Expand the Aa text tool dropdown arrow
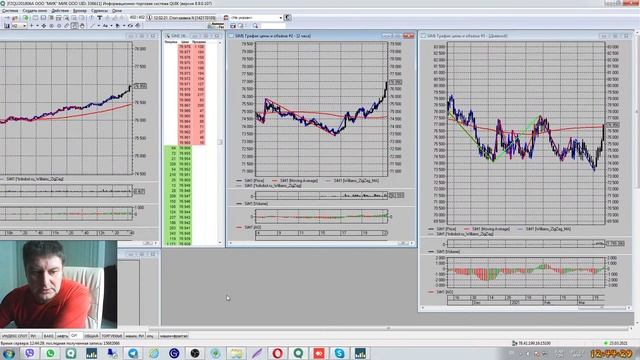This screenshot has height=360, width=640. click(x=111, y=26)
